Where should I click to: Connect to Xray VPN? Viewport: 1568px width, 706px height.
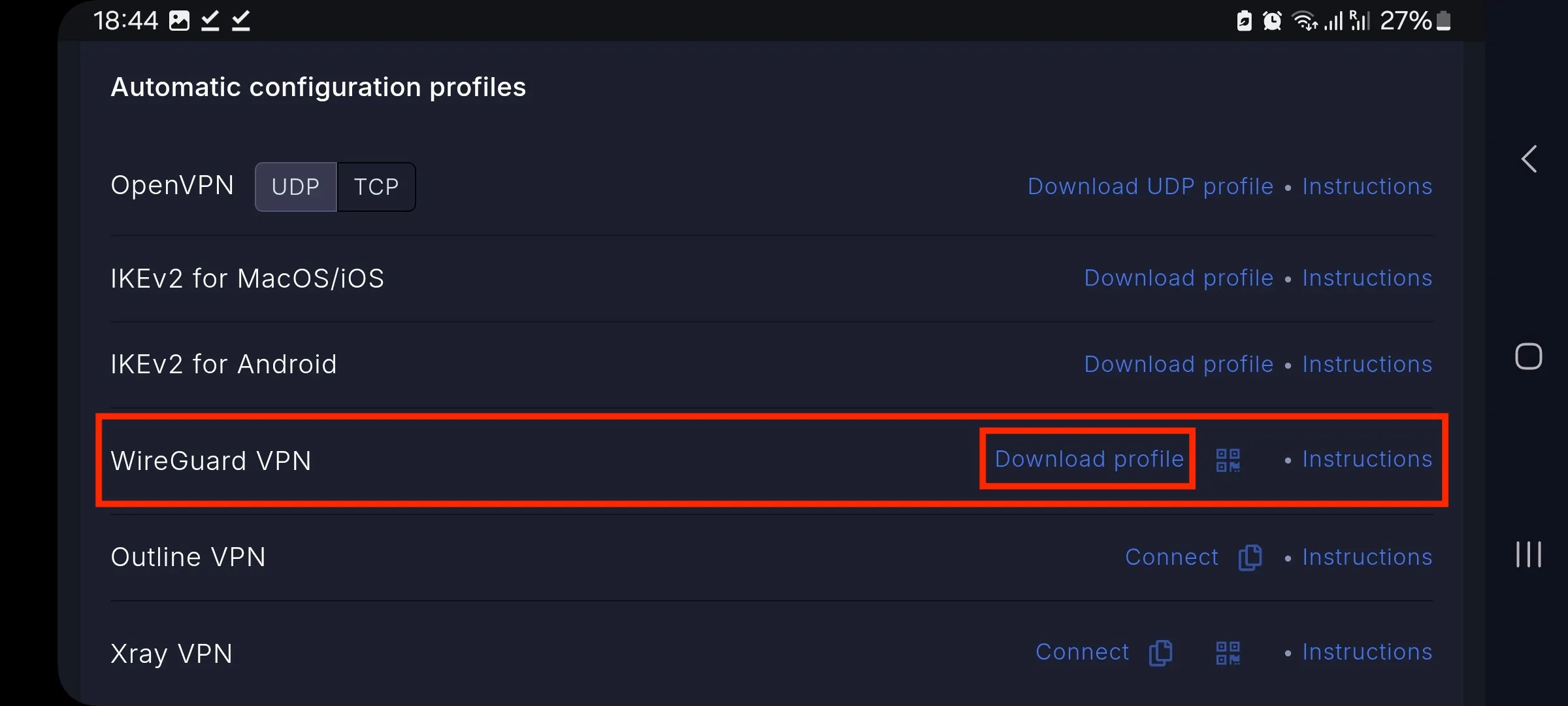coord(1082,652)
